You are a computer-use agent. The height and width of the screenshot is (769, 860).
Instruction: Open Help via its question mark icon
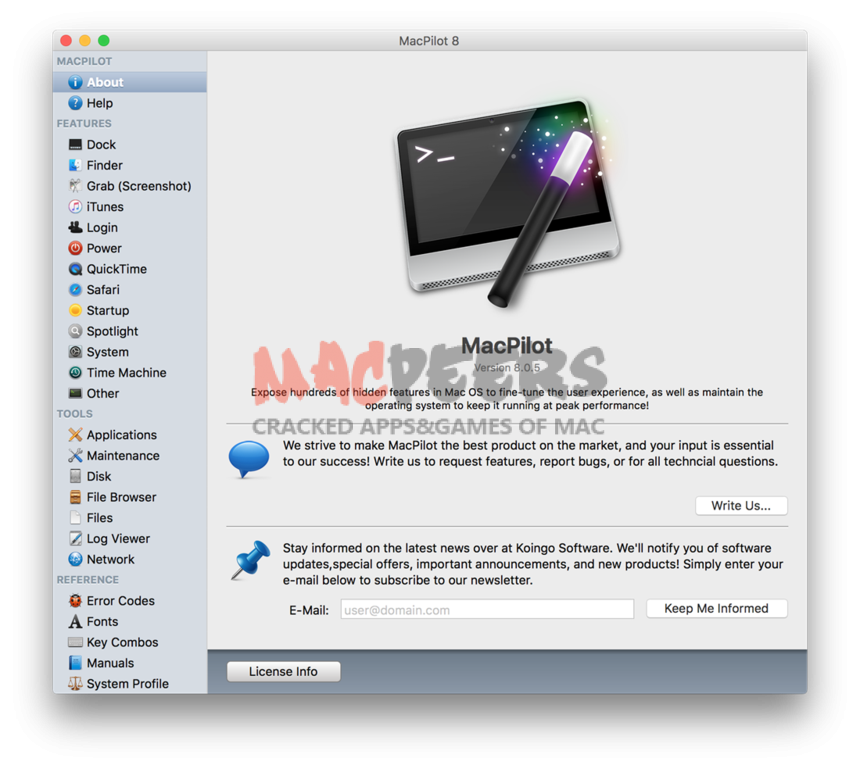(75, 103)
